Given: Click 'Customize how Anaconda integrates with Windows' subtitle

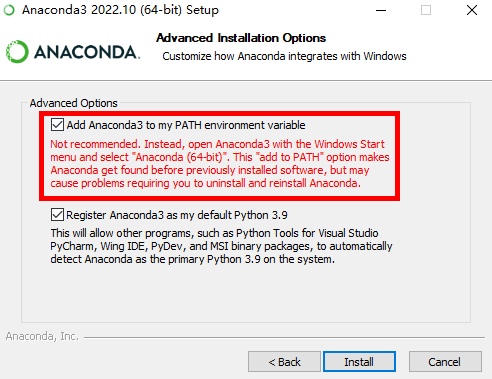Looking at the screenshot, I should tap(284, 56).
